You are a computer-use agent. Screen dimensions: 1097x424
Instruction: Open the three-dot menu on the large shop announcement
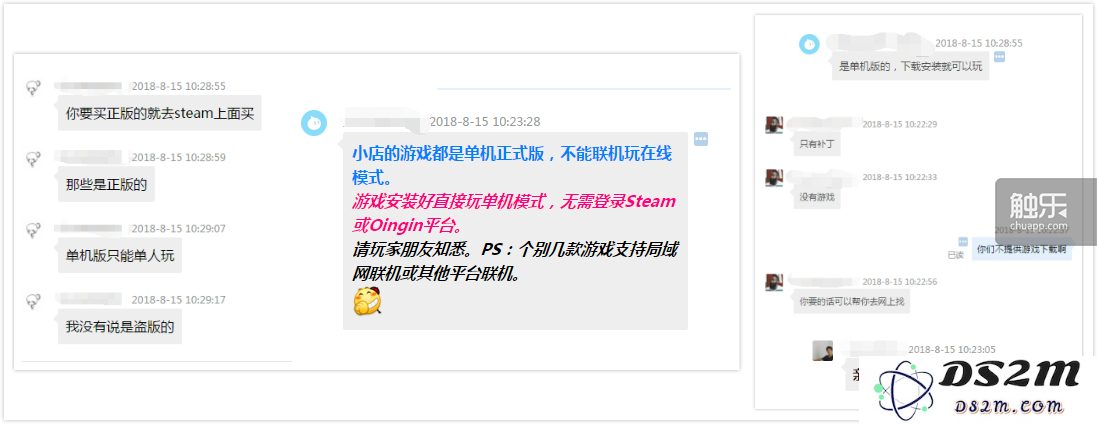tap(701, 139)
